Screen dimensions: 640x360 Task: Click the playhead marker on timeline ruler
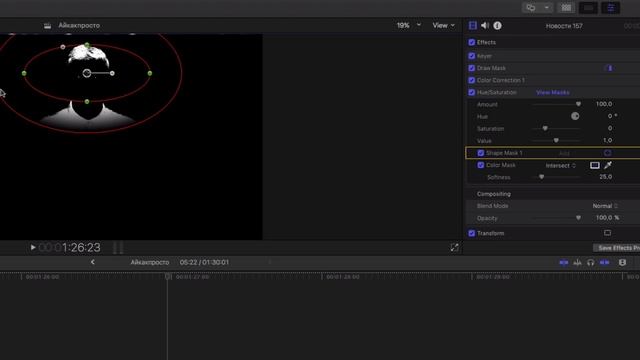click(167, 276)
